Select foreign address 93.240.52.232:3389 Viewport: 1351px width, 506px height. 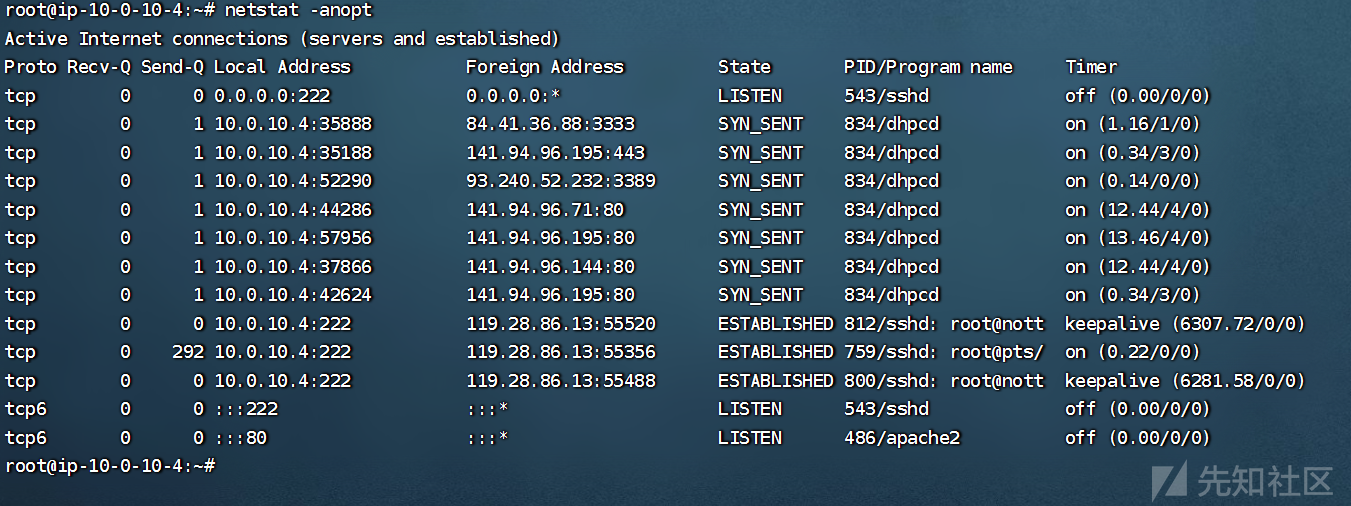pyautogui.click(x=561, y=181)
